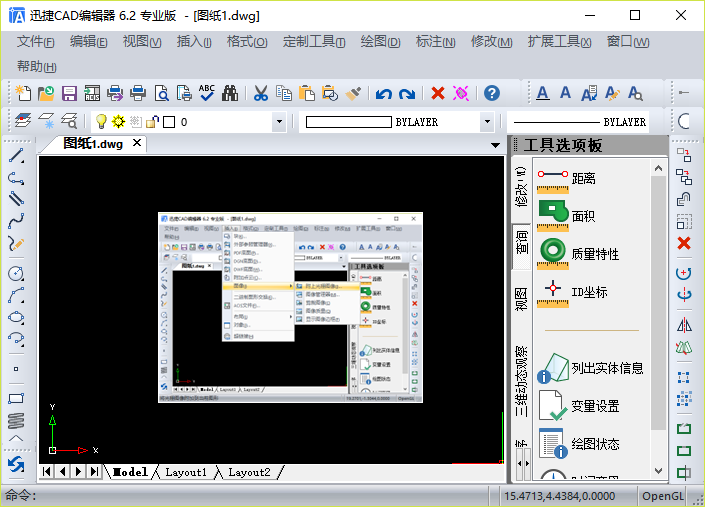
Task: Close the 图纸1.dwg document tab
Action: point(137,143)
